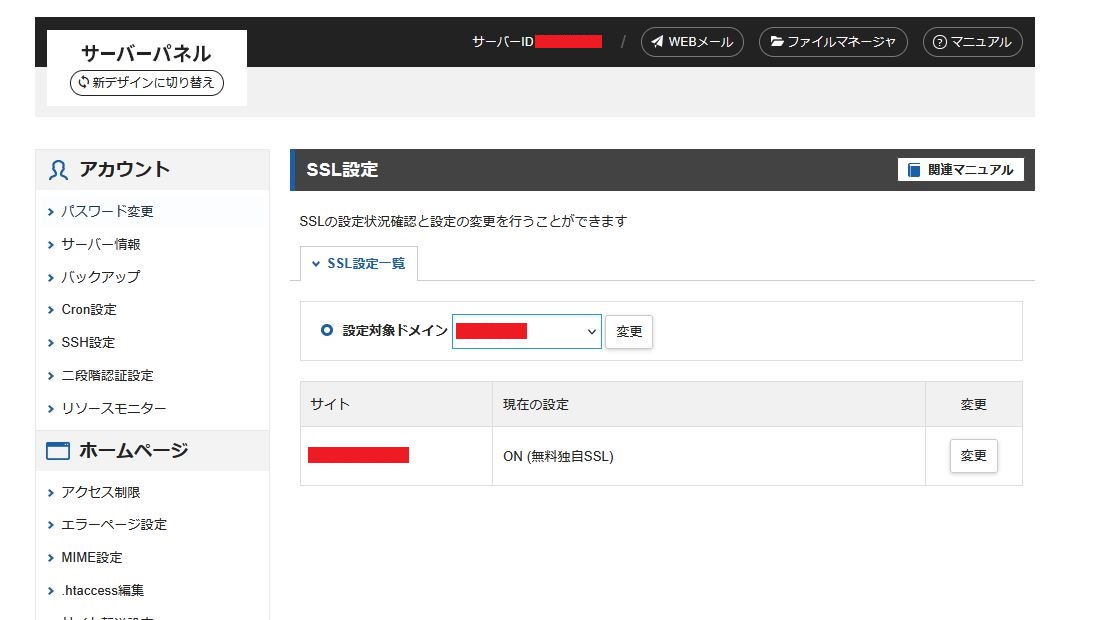
Task: Click the refresh icon in 新デザインに切り替え
Action: point(82,83)
